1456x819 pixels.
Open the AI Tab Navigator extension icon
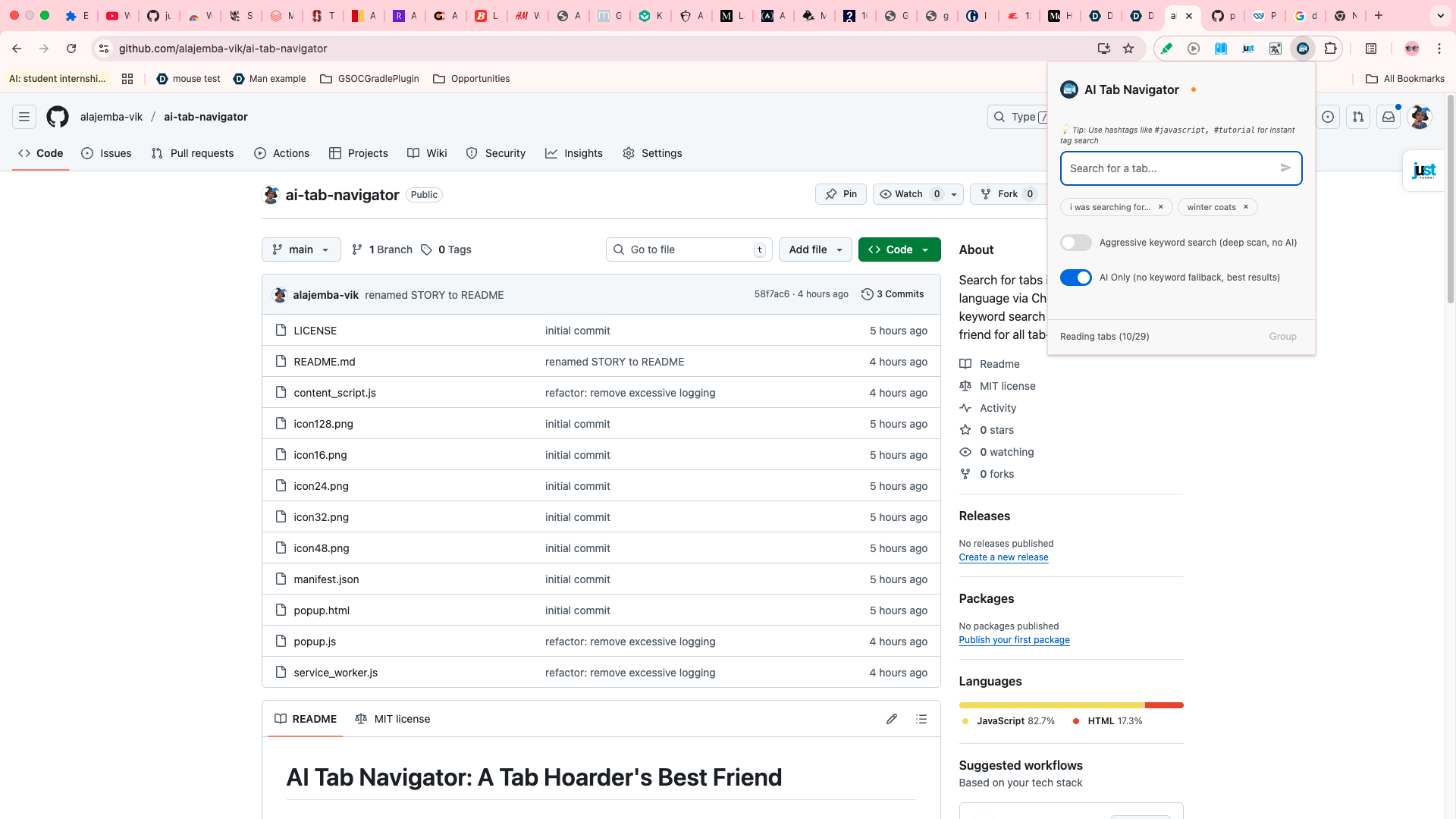tap(1302, 49)
